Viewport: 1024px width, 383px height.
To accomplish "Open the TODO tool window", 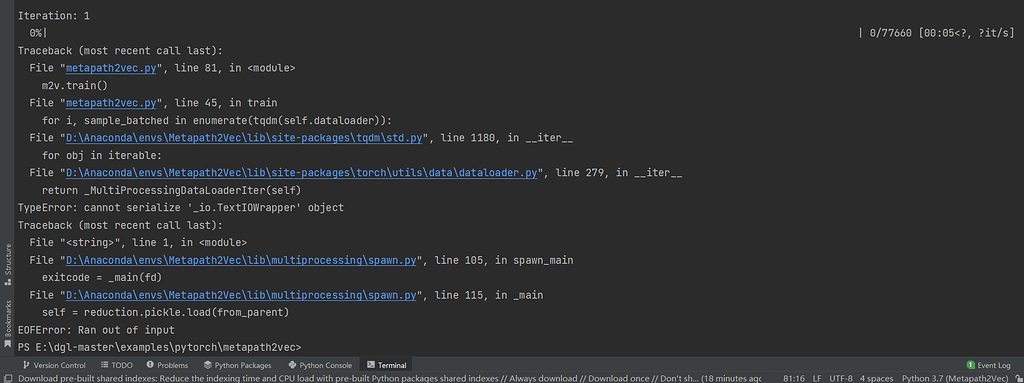I will (x=117, y=365).
